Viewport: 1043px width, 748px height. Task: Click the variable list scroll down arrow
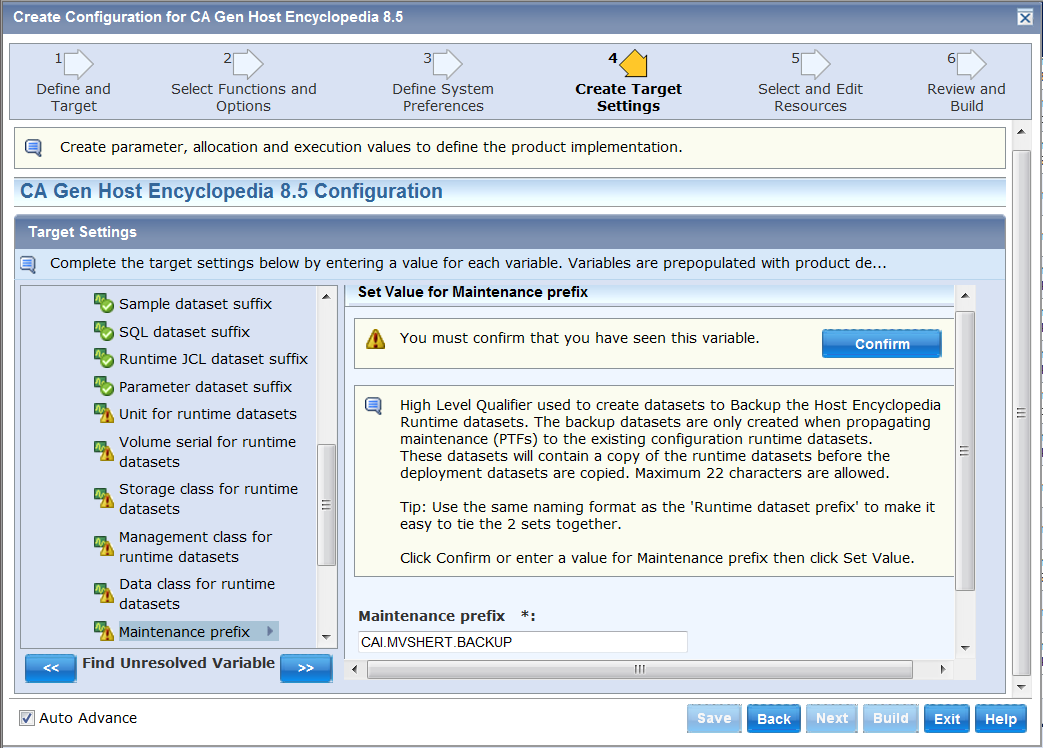coord(326,637)
